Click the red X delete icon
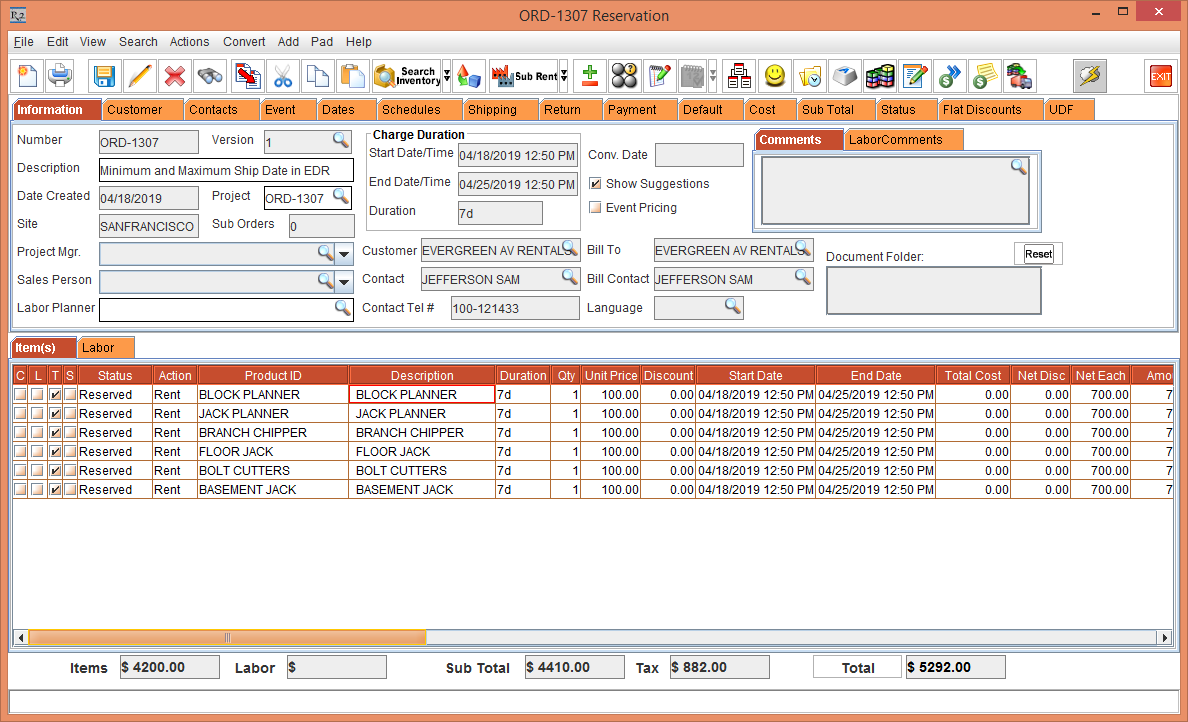 (x=175, y=76)
